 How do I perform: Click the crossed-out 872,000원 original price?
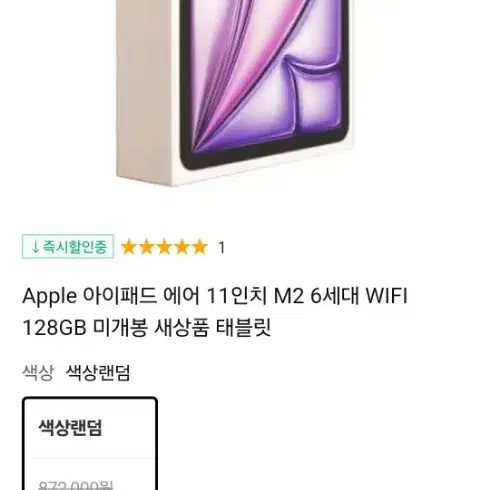(76, 485)
